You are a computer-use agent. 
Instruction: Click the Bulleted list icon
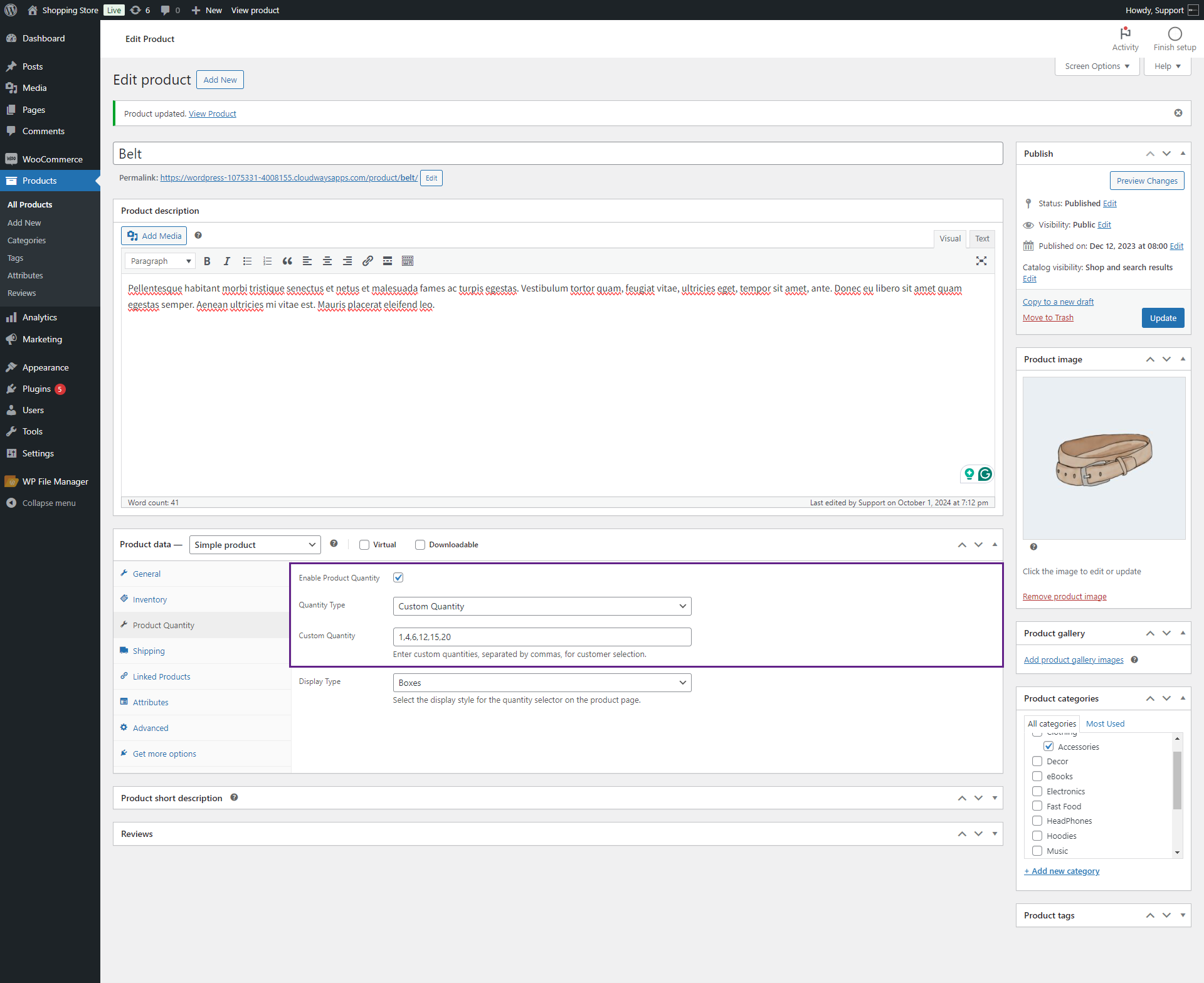pyautogui.click(x=247, y=261)
